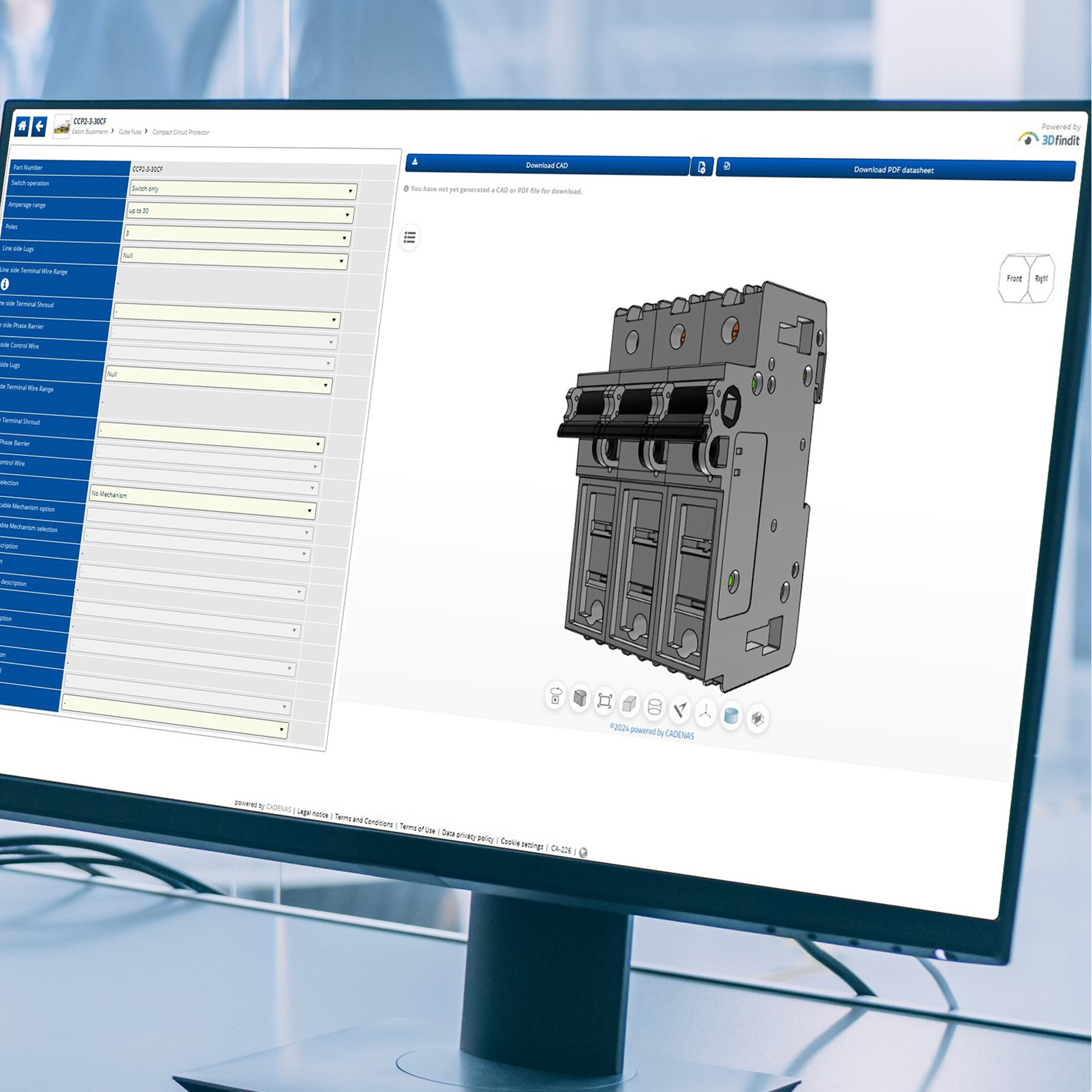Select the Right face of view cube
The height and width of the screenshot is (1092, 1092).
tap(1041, 278)
